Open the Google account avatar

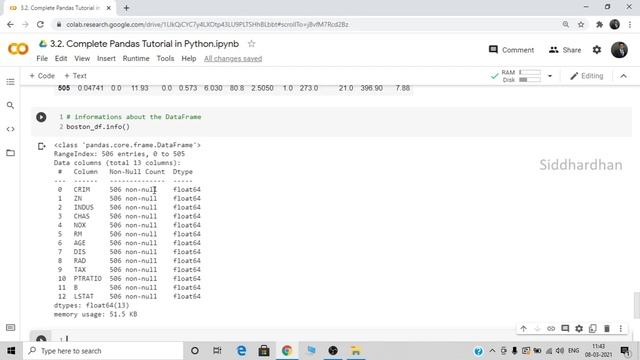619,50
